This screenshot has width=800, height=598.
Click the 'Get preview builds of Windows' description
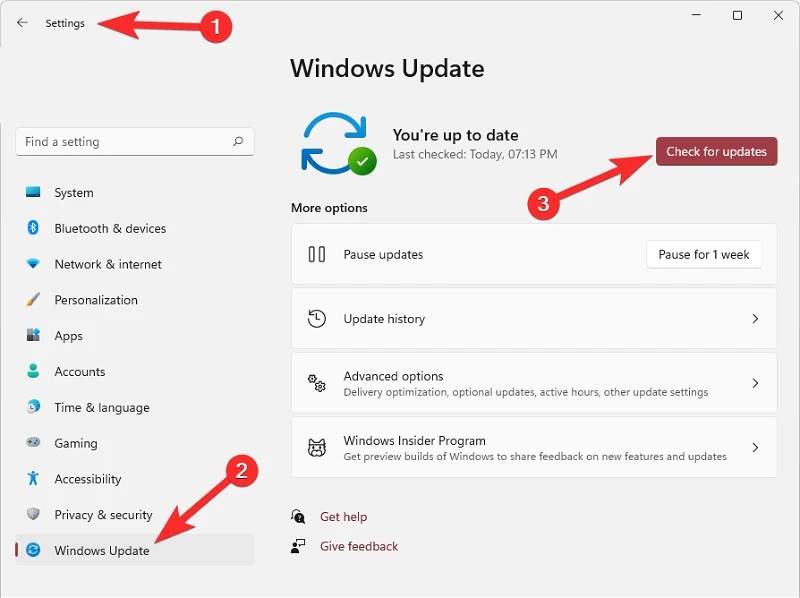pyautogui.click(x=535, y=456)
